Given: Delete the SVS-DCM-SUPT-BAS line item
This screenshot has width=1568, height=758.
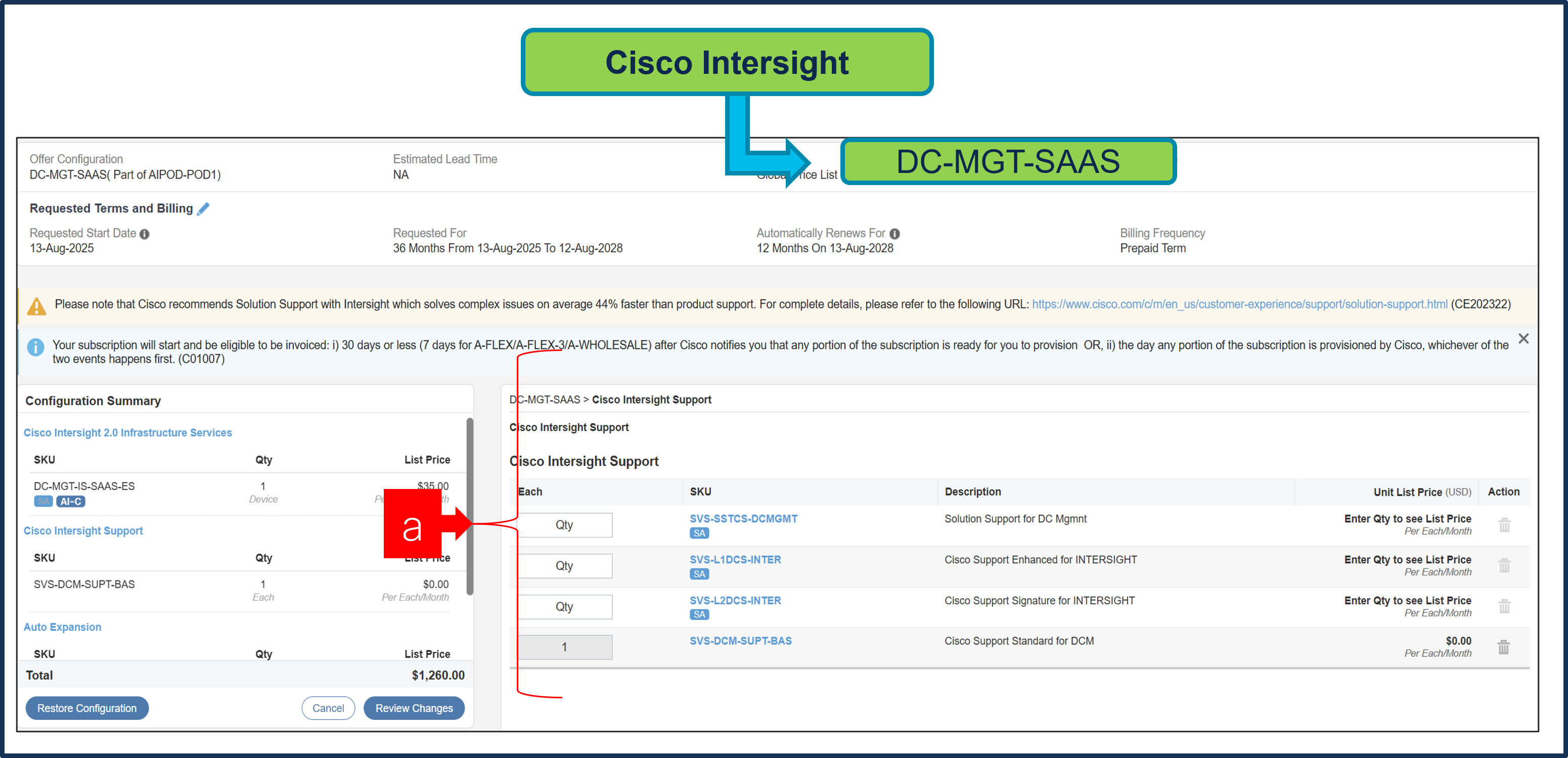Looking at the screenshot, I should (1504, 647).
